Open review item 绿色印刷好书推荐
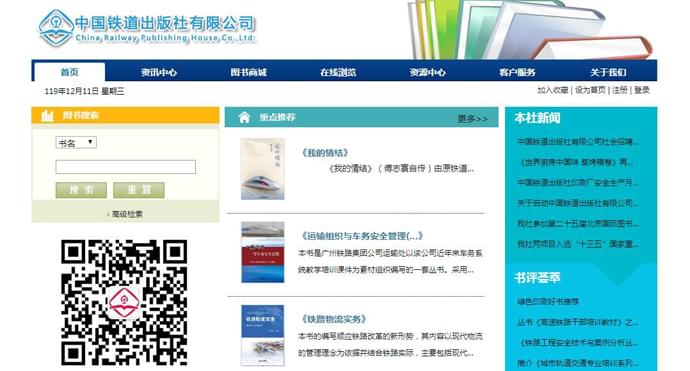The height and width of the screenshot is (371, 690). pyautogui.click(x=548, y=301)
